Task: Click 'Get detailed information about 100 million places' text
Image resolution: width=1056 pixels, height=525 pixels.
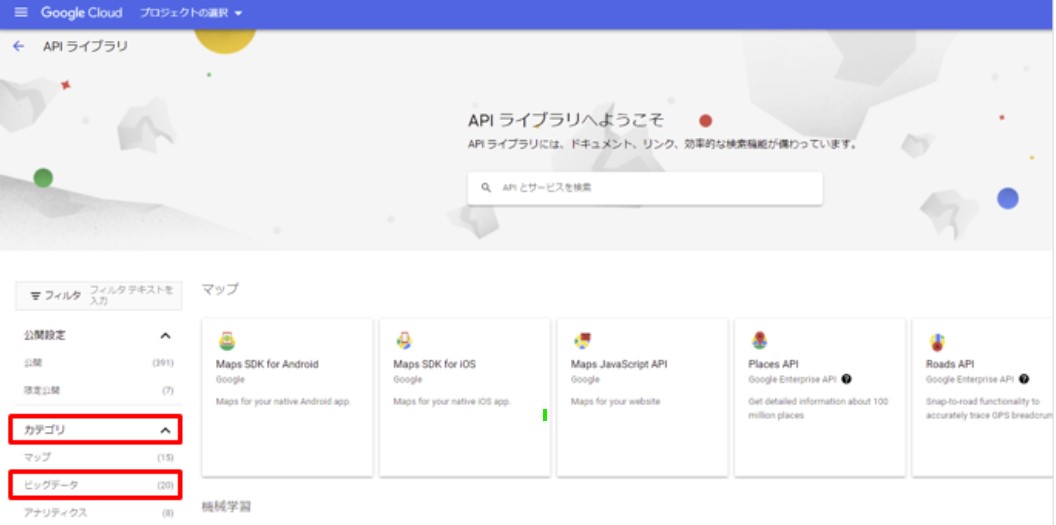Action: pyautogui.click(x=818, y=409)
